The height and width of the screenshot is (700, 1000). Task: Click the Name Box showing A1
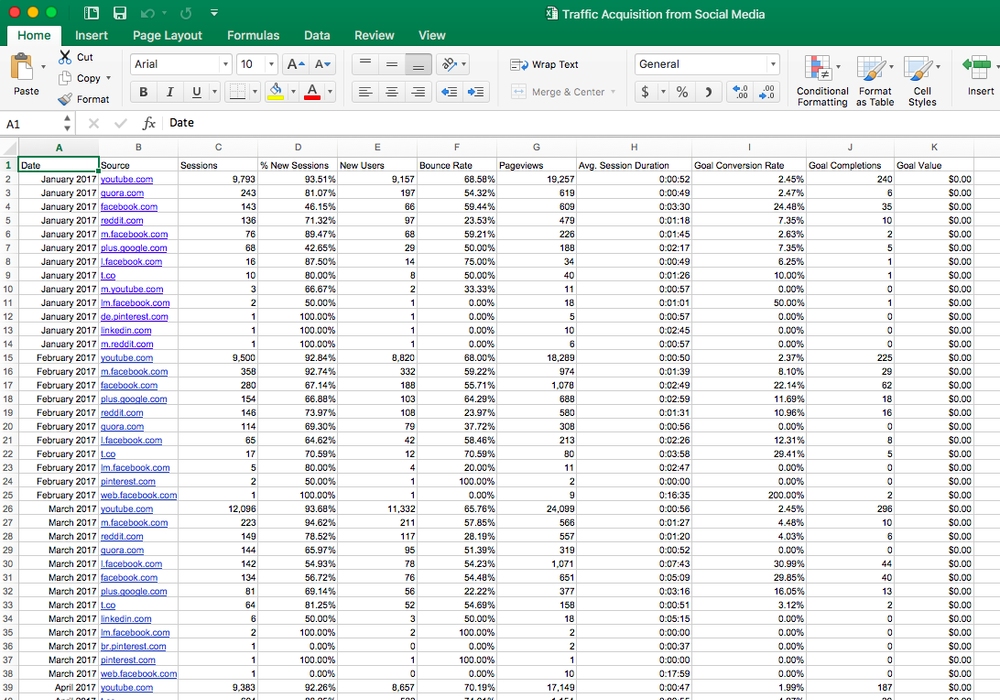point(33,124)
